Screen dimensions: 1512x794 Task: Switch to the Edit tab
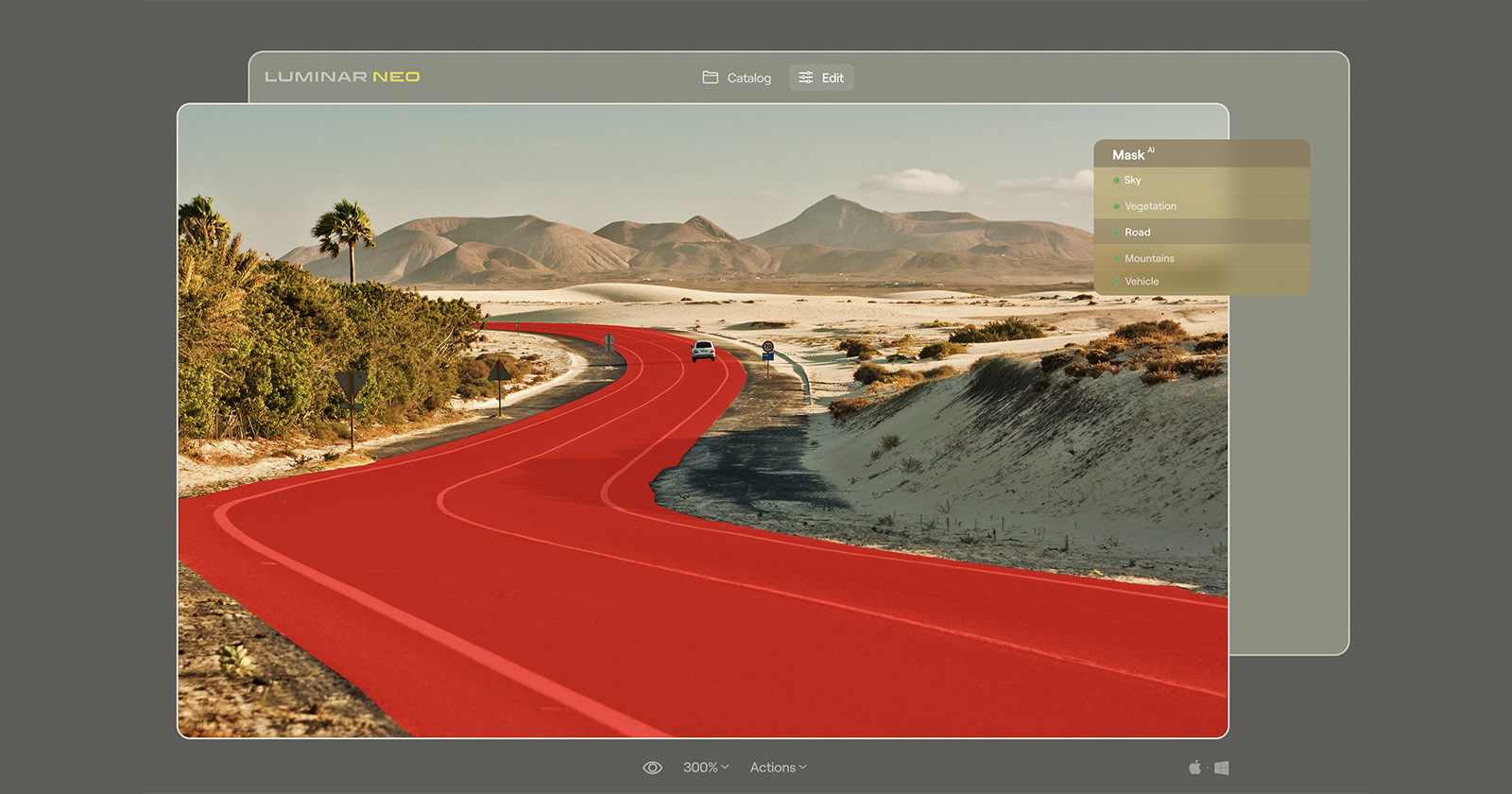click(821, 78)
